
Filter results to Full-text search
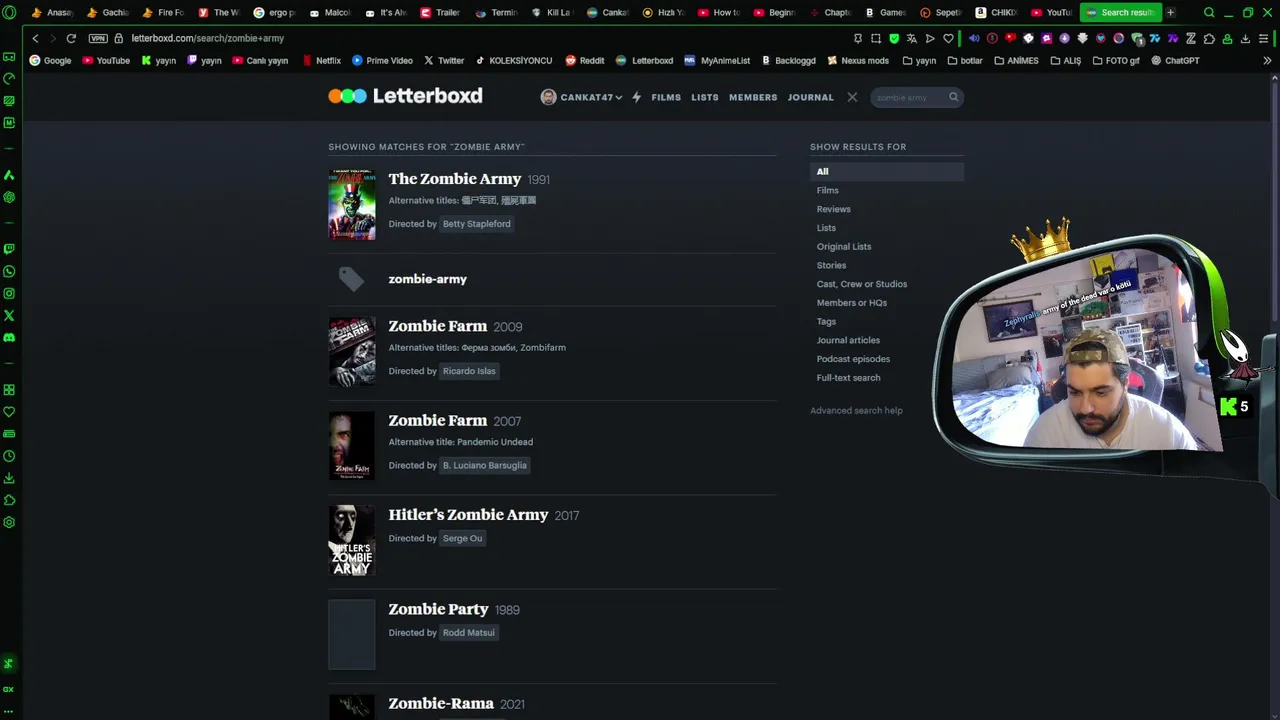tap(849, 378)
